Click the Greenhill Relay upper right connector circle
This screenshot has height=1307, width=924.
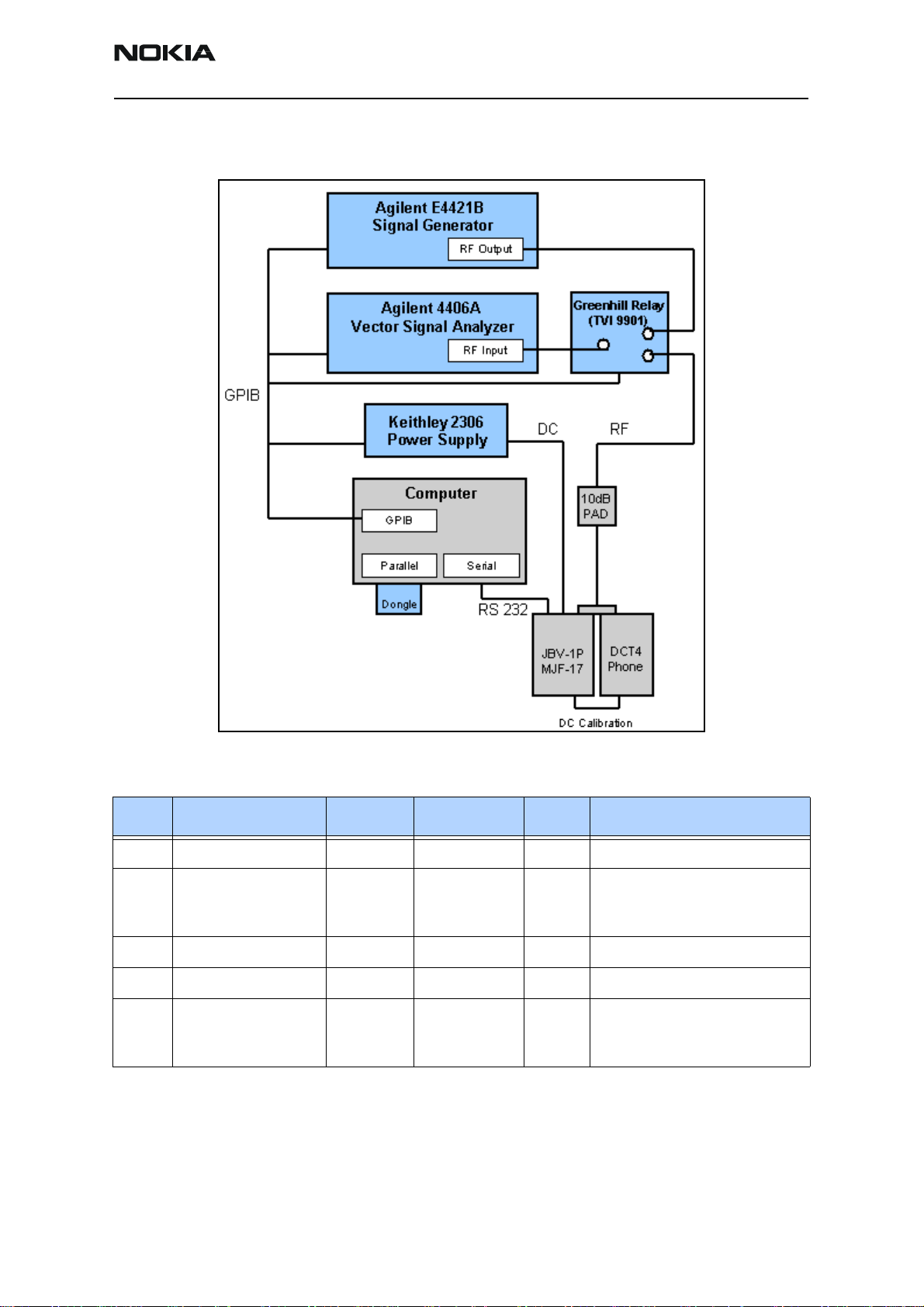(x=648, y=334)
